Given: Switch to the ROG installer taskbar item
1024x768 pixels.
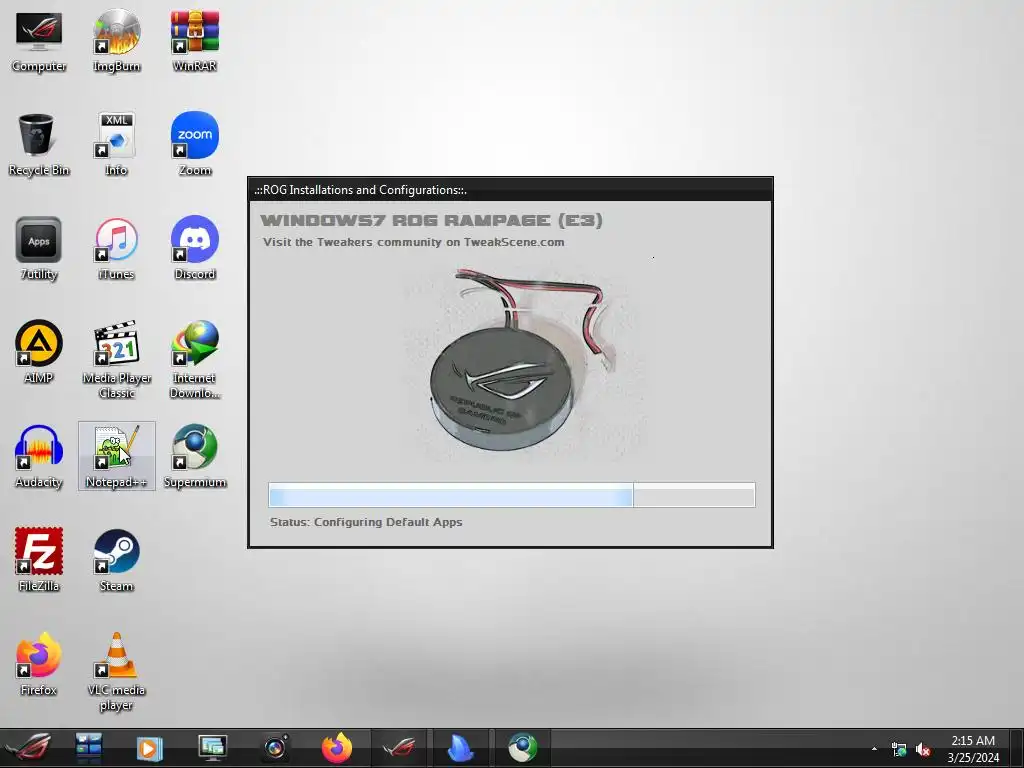Looking at the screenshot, I should pos(399,748).
